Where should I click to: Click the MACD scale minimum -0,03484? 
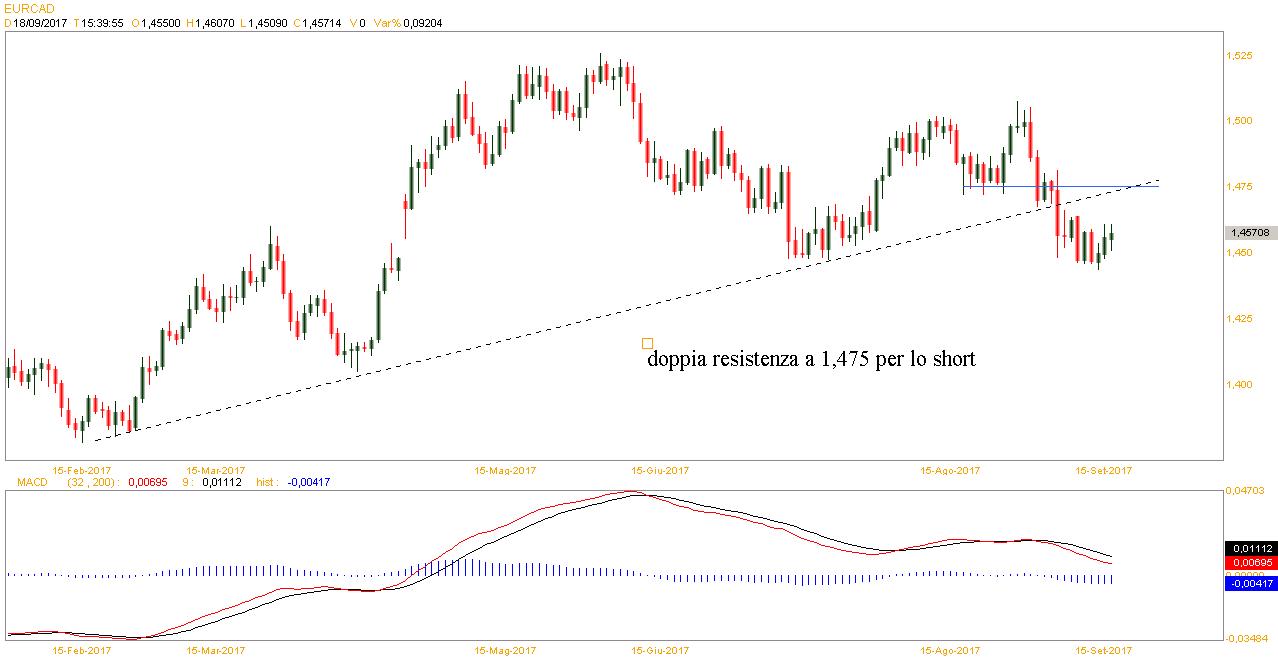click(1246, 638)
